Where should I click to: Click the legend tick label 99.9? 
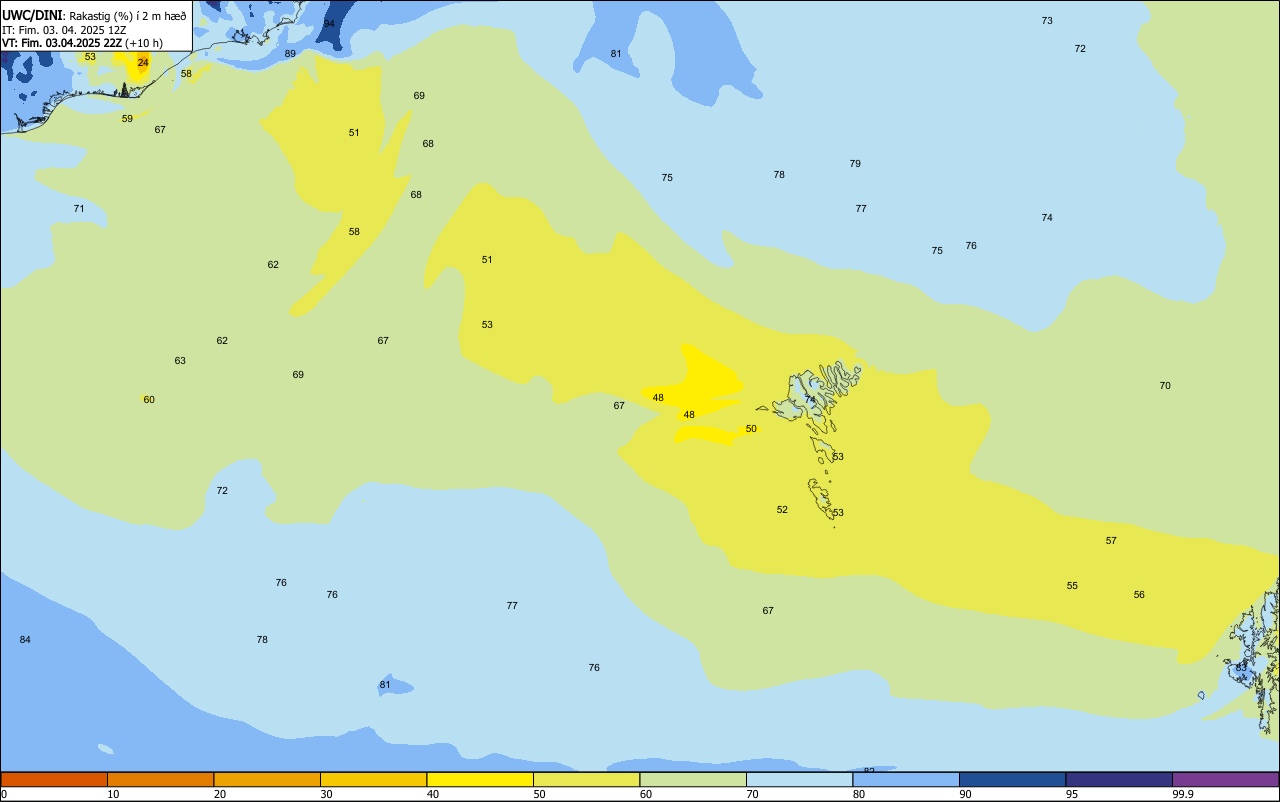[1183, 794]
